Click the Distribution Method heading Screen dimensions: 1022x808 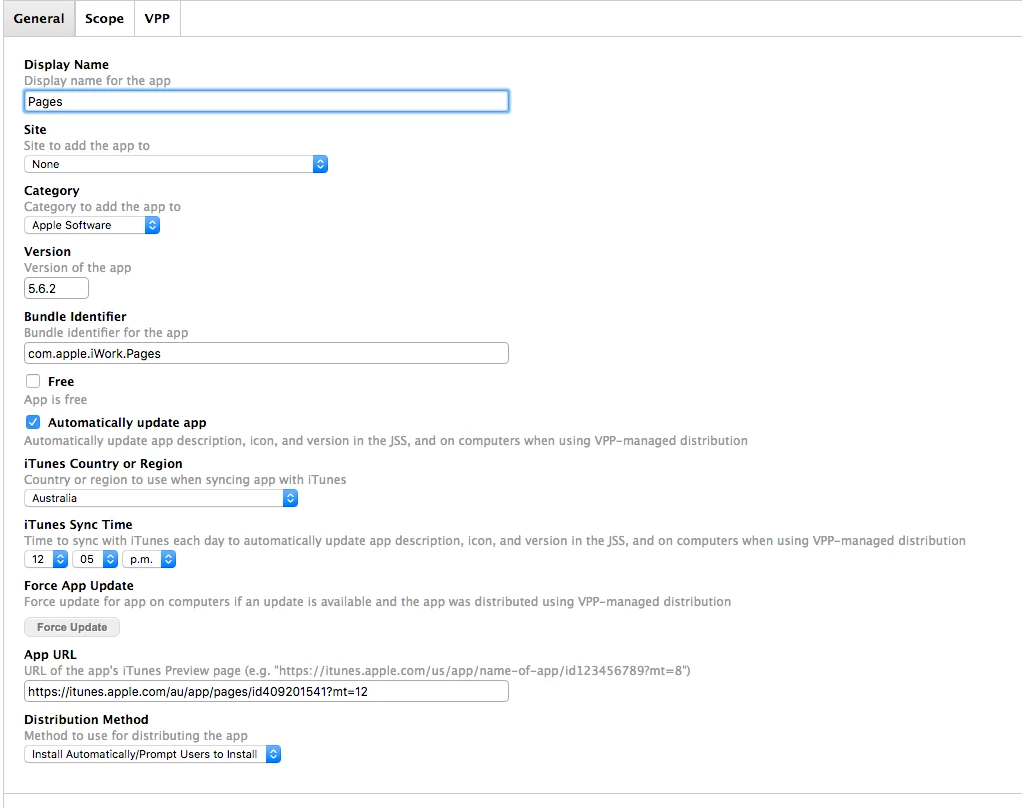click(86, 719)
